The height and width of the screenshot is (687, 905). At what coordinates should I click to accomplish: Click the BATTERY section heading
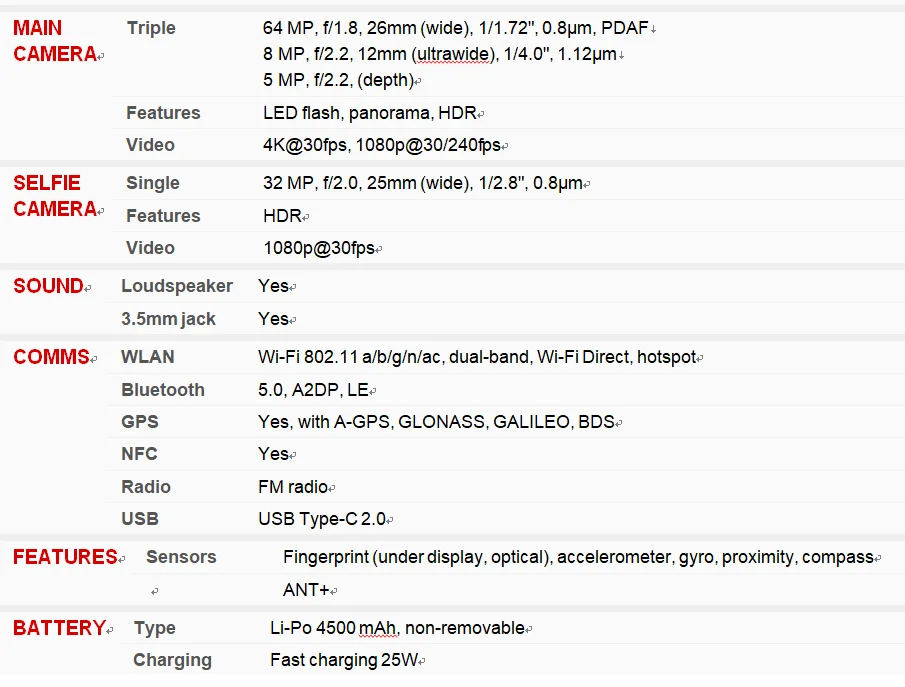coord(59,628)
